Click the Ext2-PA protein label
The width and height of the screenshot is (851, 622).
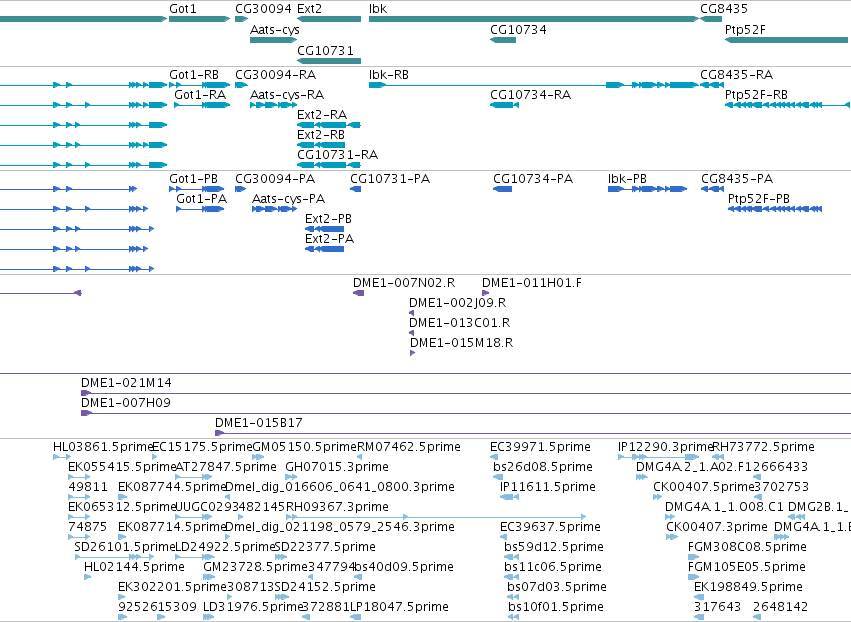(329, 239)
